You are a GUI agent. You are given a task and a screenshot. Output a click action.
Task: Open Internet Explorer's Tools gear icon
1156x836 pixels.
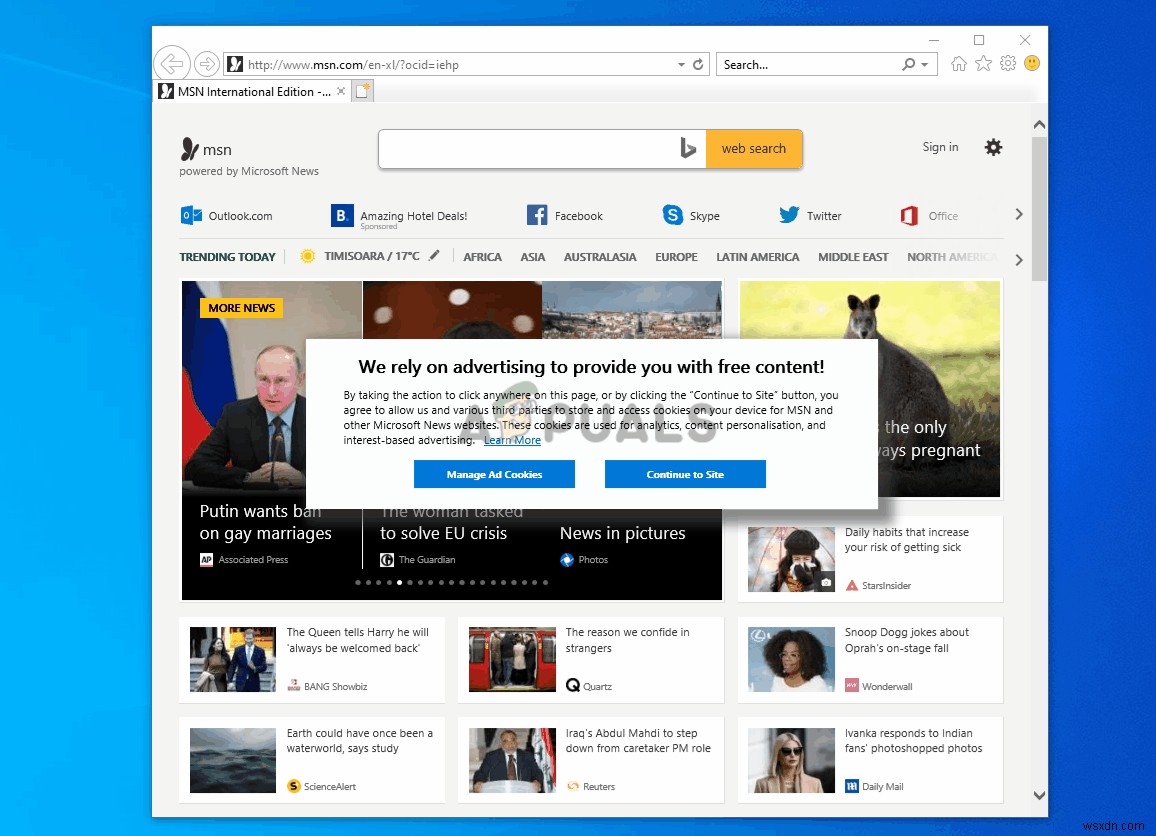(1007, 63)
